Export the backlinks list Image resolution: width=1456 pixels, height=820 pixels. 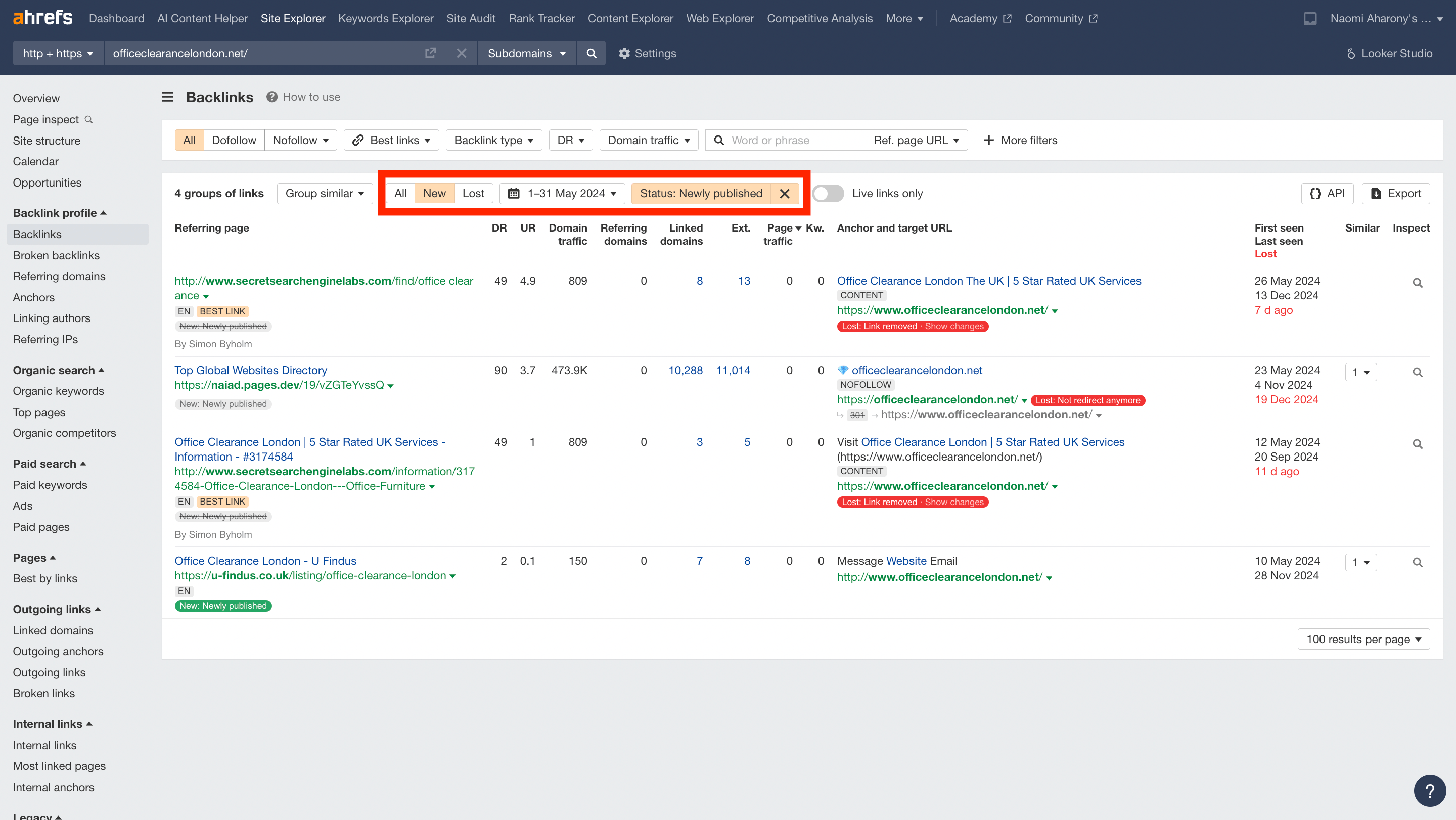pyautogui.click(x=1395, y=193)
